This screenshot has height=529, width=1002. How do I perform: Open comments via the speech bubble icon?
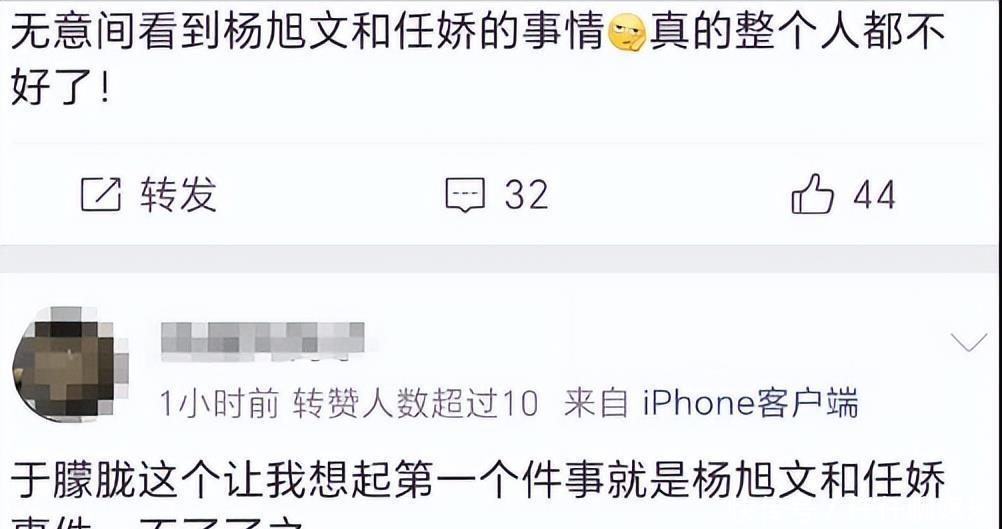point(465,194)
